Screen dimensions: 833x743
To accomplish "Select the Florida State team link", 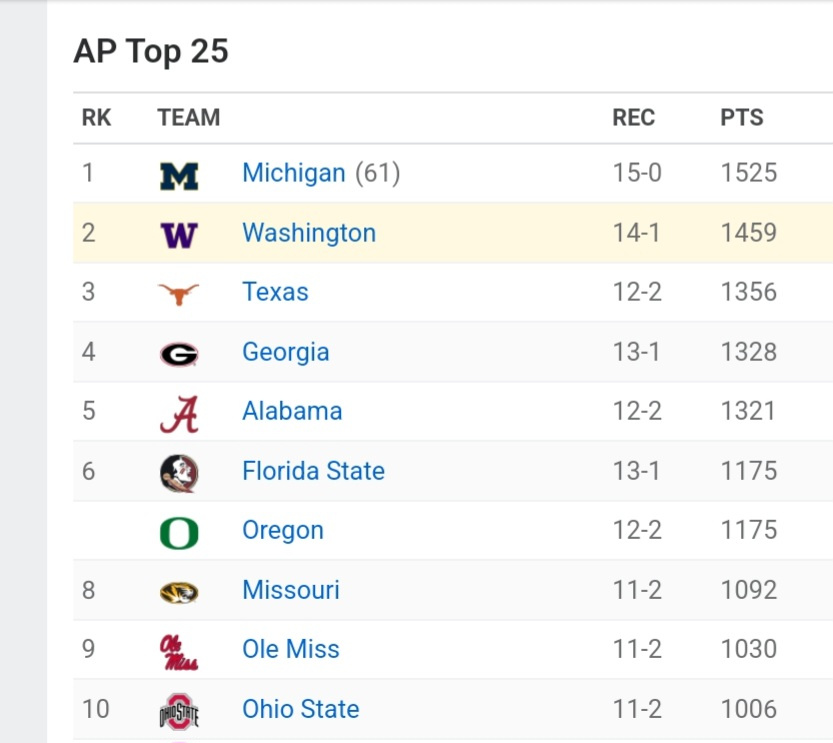I will [313, 471].
